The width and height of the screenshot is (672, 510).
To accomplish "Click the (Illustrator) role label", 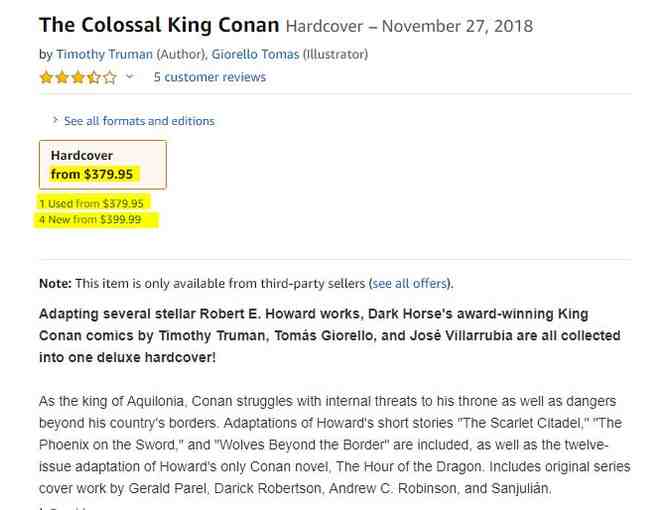I will click(335, 54).
